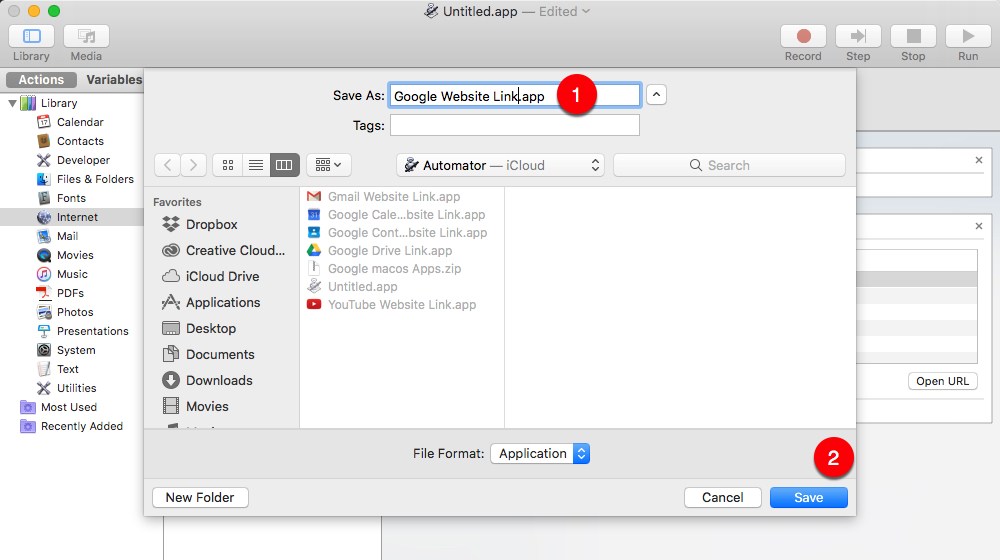Click the Library toolbar icon

pos(31,36)
